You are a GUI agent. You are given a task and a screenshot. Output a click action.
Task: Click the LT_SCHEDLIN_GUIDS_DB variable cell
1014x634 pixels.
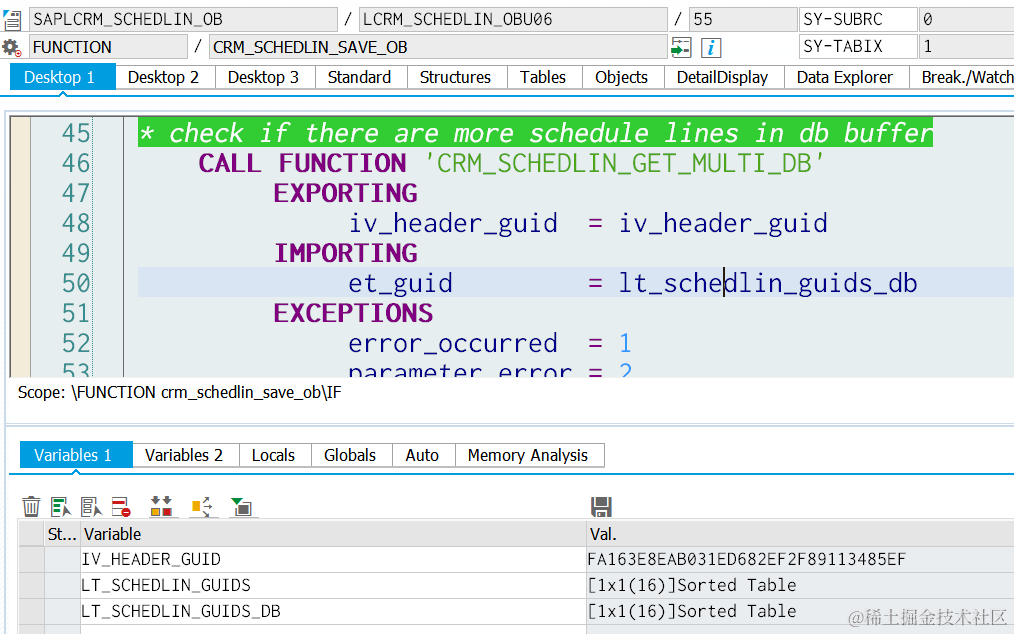pyautogui.click(x=332, y=611)
